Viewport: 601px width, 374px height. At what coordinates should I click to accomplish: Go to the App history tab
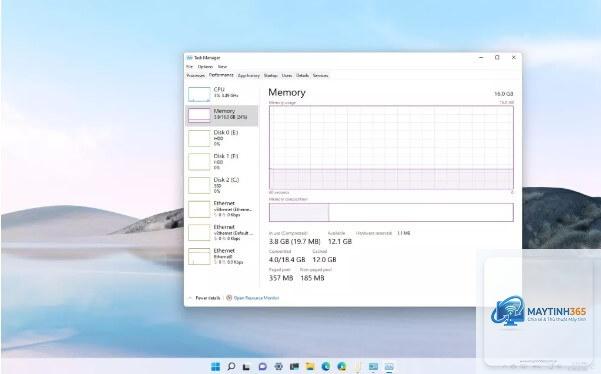[x=249, y=76]
